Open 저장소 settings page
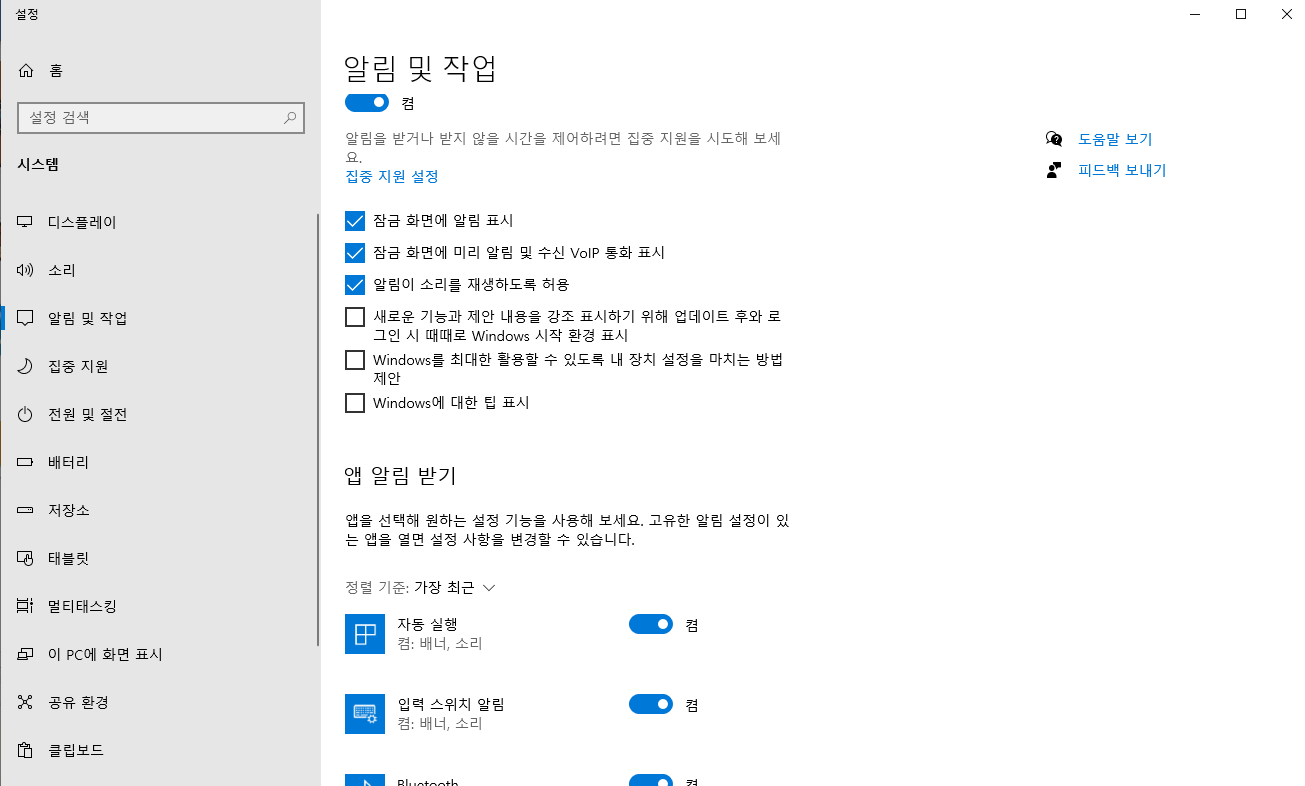 [x=160, y=510]
